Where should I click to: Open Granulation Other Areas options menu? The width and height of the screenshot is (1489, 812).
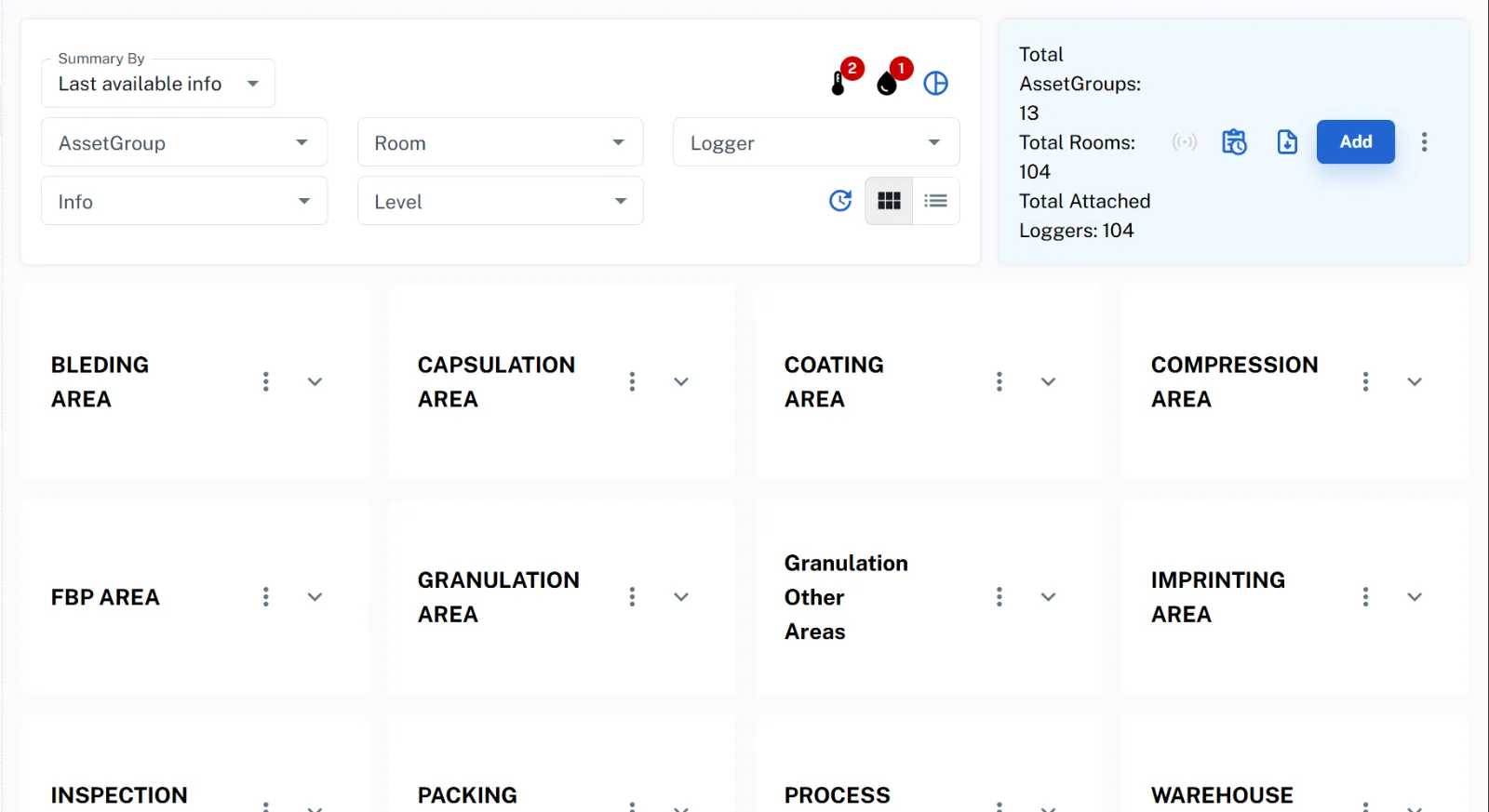(999, 596)
